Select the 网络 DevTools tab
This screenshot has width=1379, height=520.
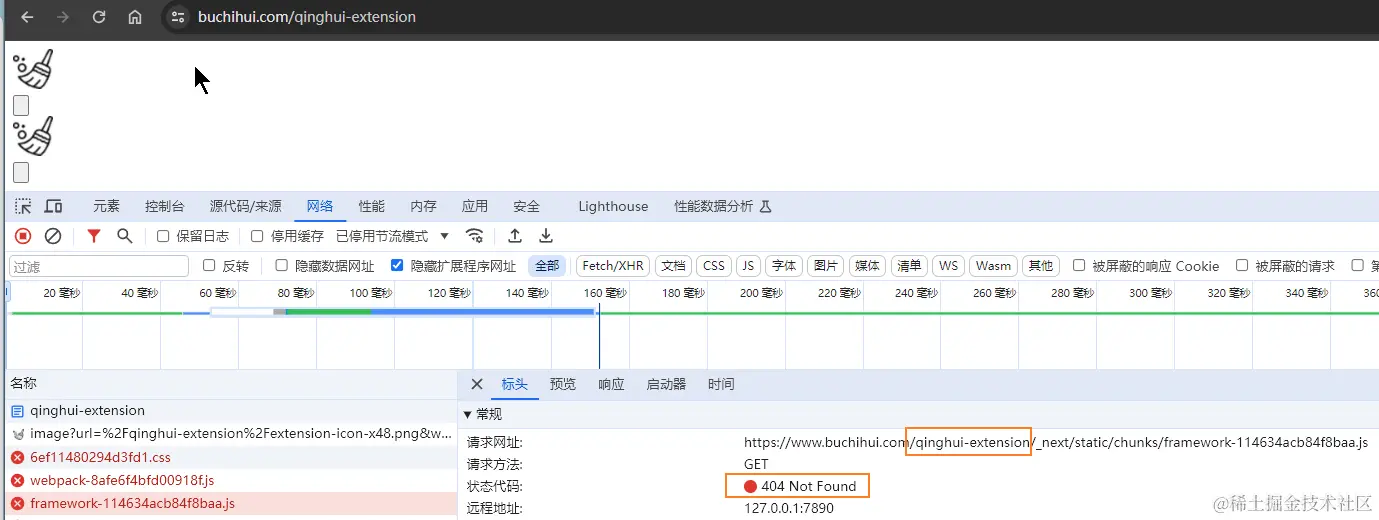point(320,206)
